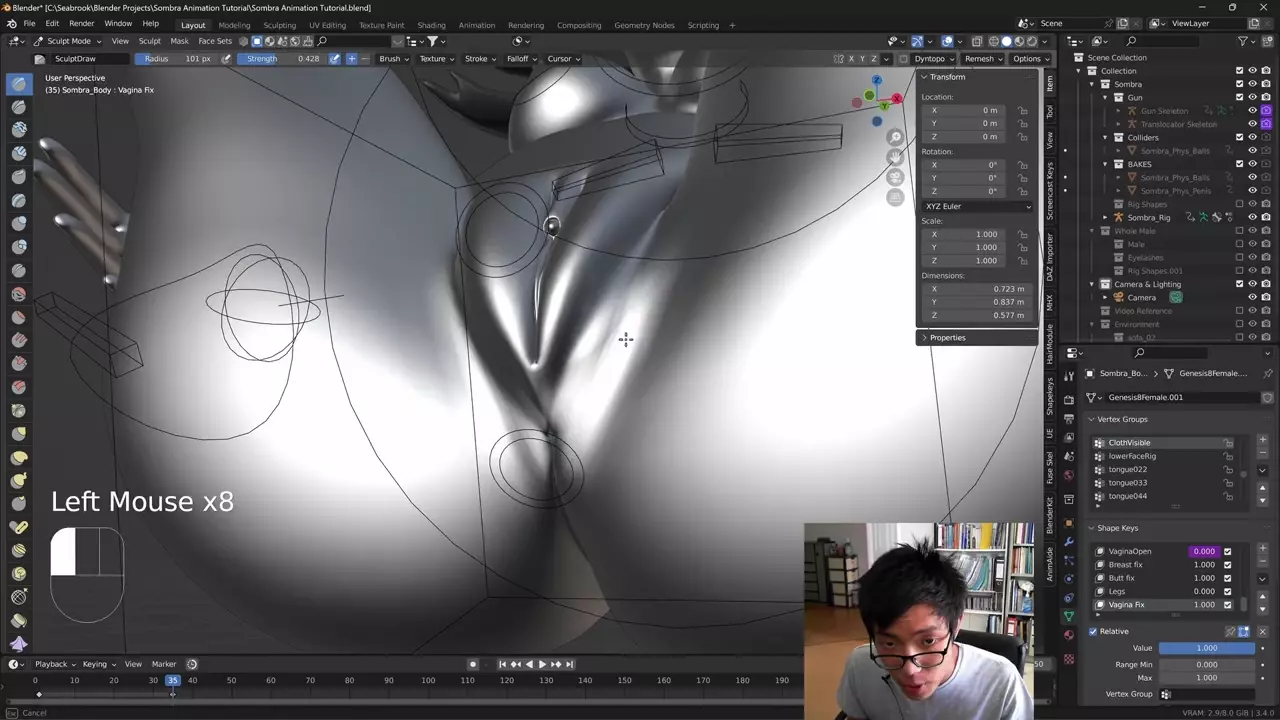Open the Dyntopo dropdown
The height and width of the screenshot is (720, 1280).
click(x=933, y=59)
